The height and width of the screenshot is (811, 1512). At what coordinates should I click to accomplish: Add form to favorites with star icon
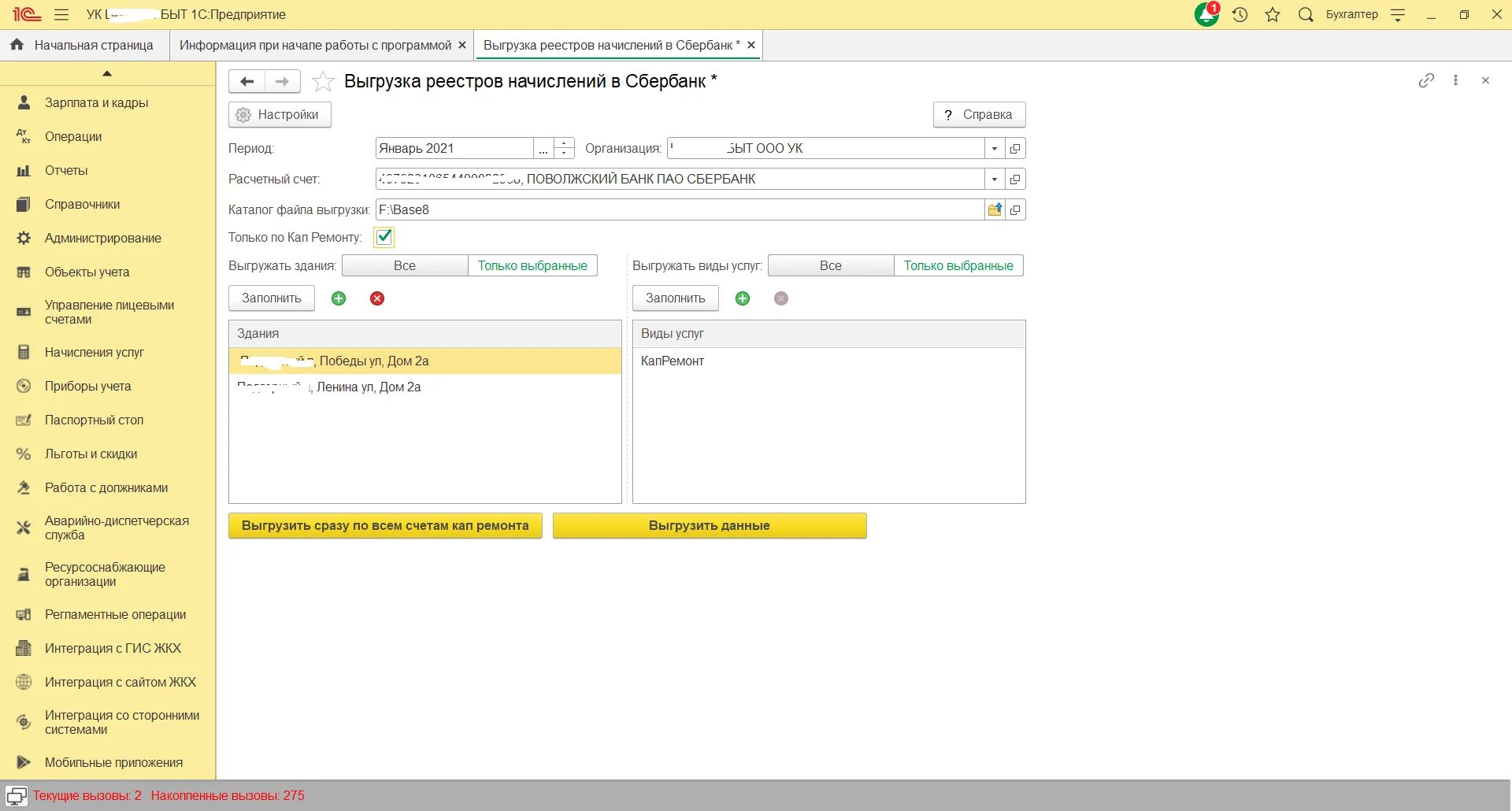coord(323,81)
